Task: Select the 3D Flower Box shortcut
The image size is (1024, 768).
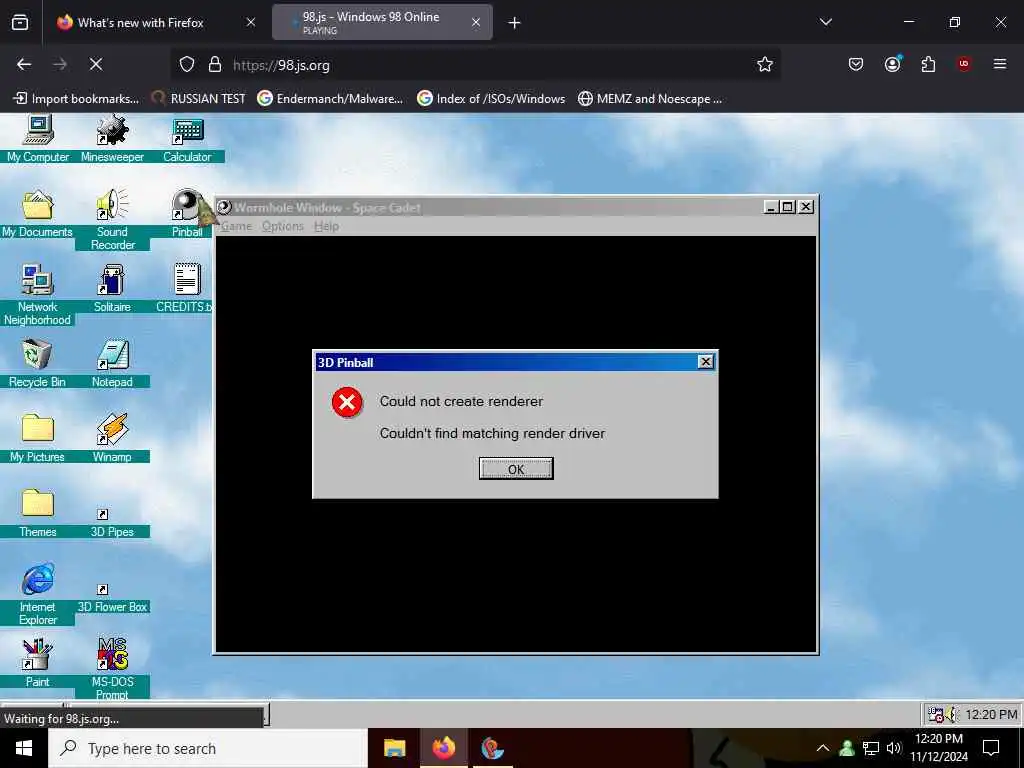Action: pos(112,598)
